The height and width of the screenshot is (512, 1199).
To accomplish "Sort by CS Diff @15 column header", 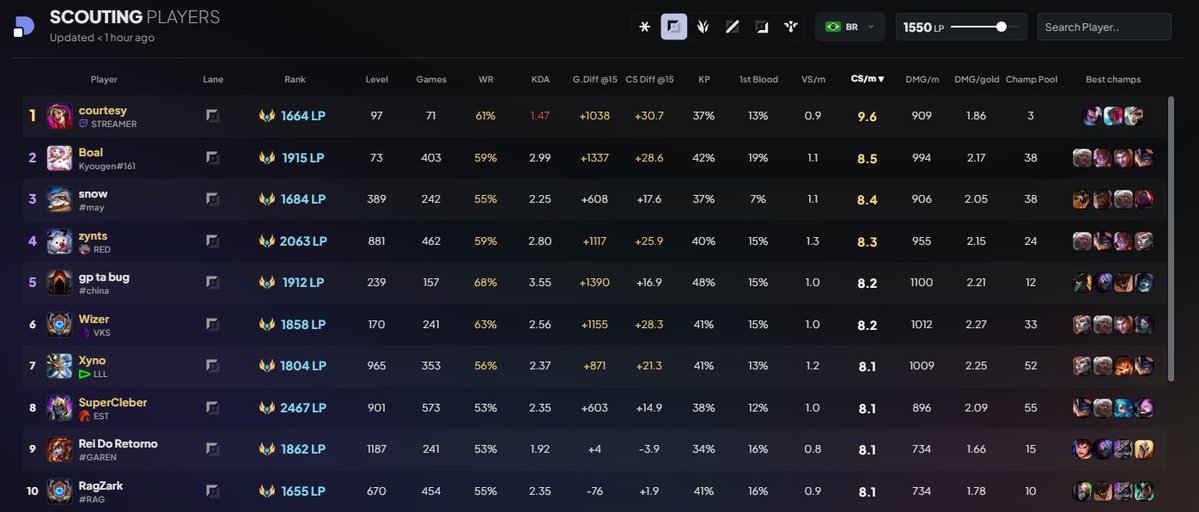I will click(650, 79).
